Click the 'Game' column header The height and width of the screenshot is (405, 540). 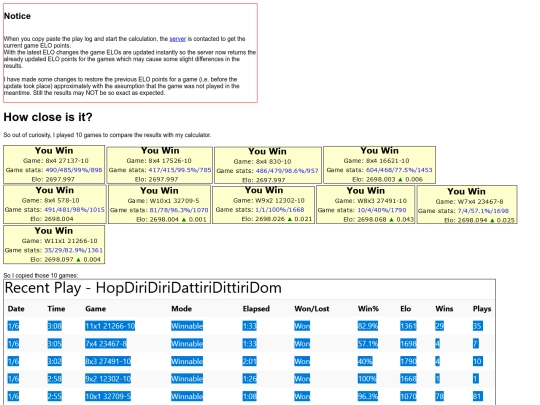95,309
